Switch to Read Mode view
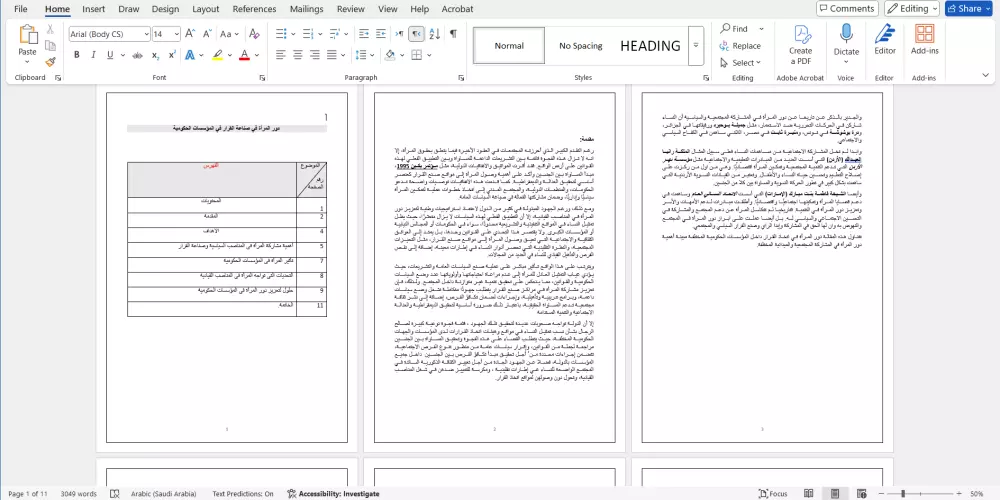This screenshot has width=1000, height=500. click(x=809, y=494)
